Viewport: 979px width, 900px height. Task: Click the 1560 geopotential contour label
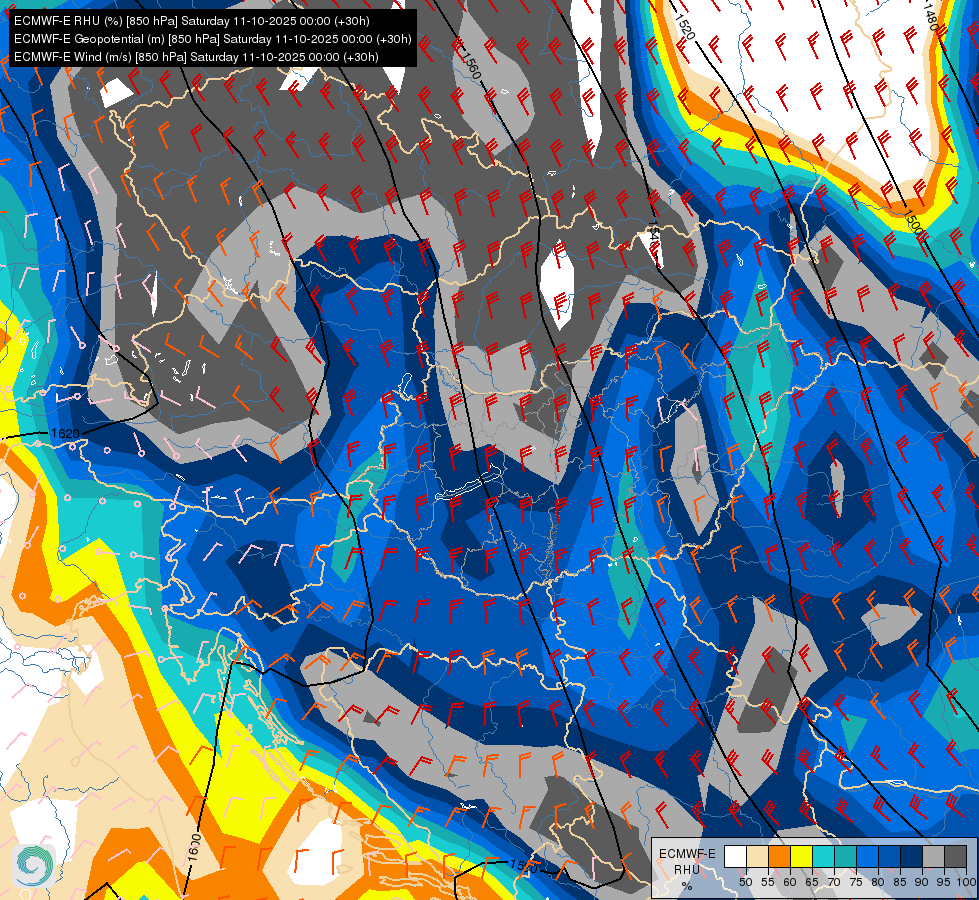pos(471,65)
